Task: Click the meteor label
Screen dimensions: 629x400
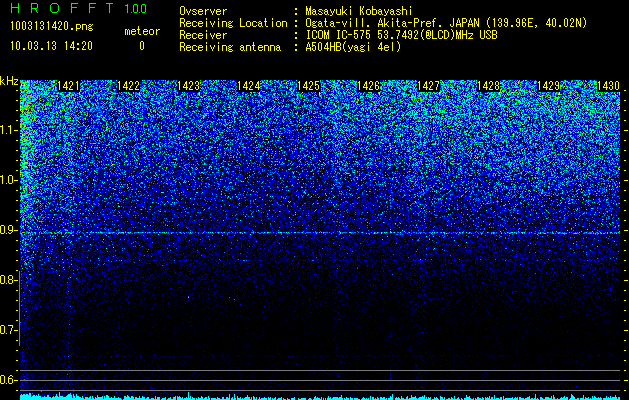Action: 142,31
